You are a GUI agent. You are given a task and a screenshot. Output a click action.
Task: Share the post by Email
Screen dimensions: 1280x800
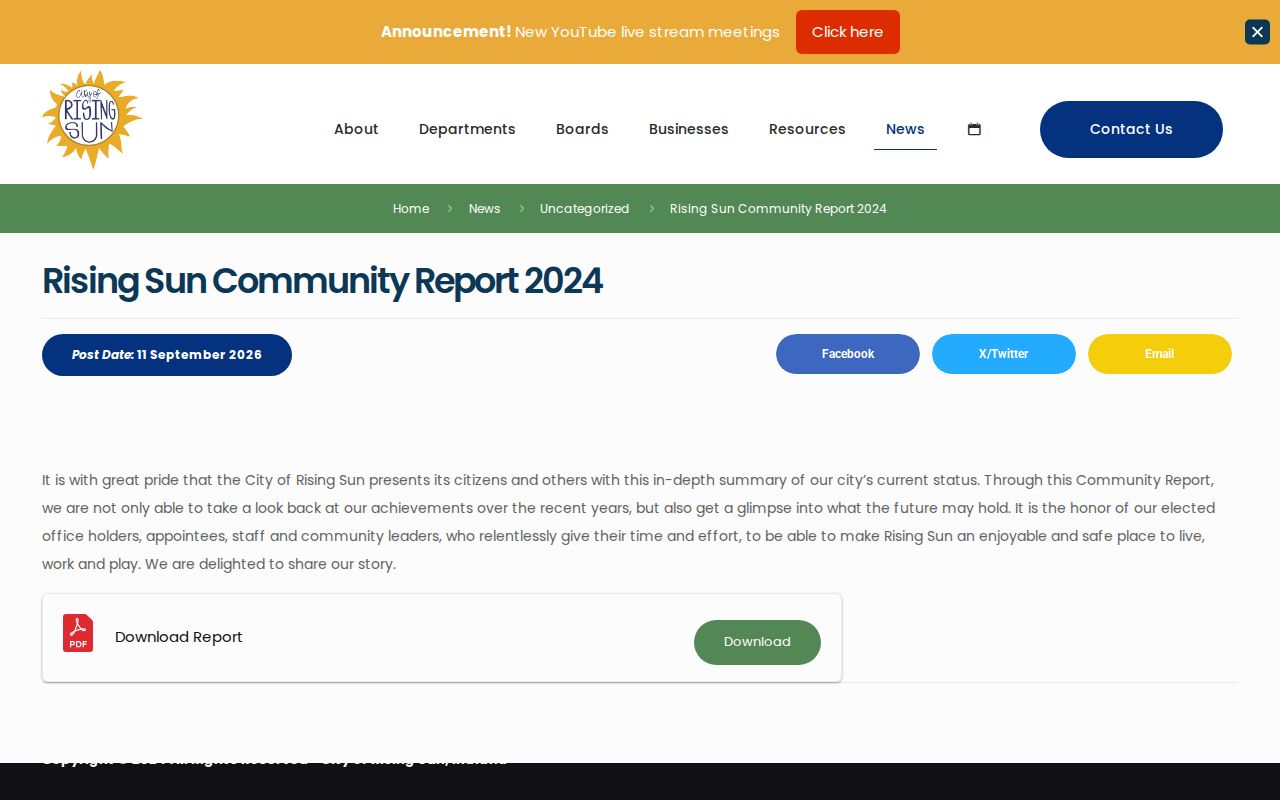(x=1160, y=354)
